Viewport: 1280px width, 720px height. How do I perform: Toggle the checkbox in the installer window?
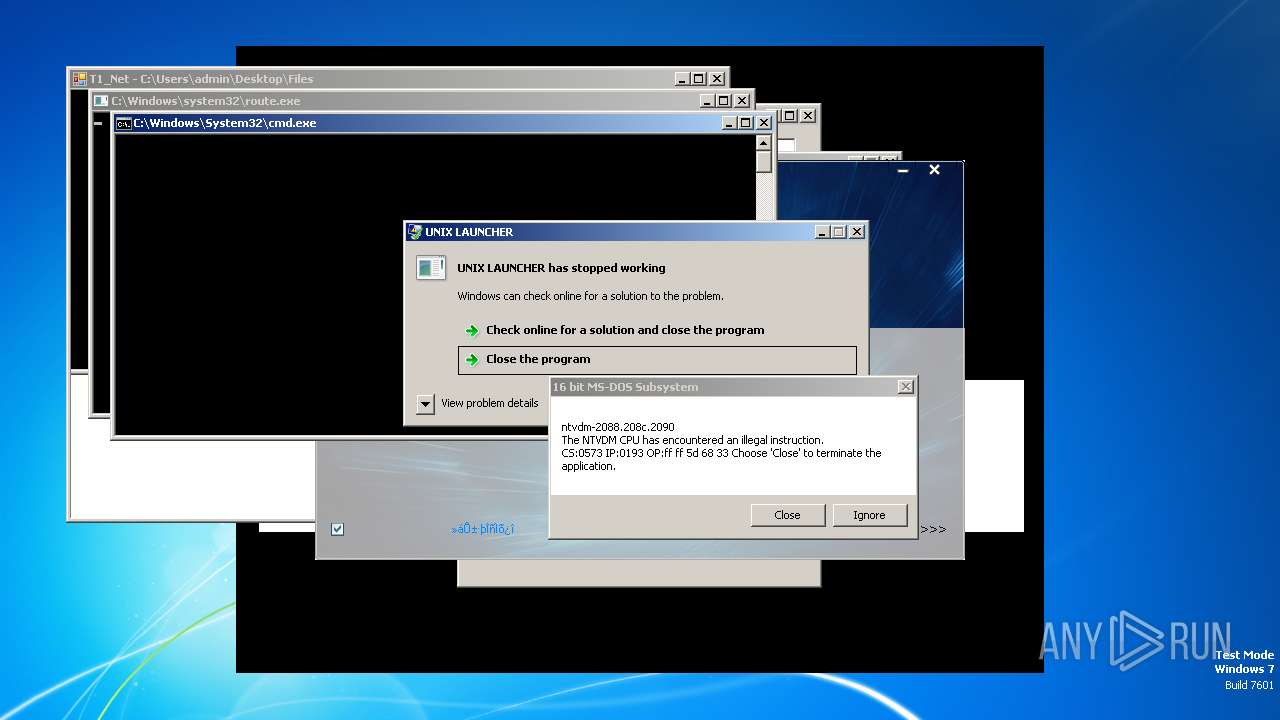tap(338, 529)
